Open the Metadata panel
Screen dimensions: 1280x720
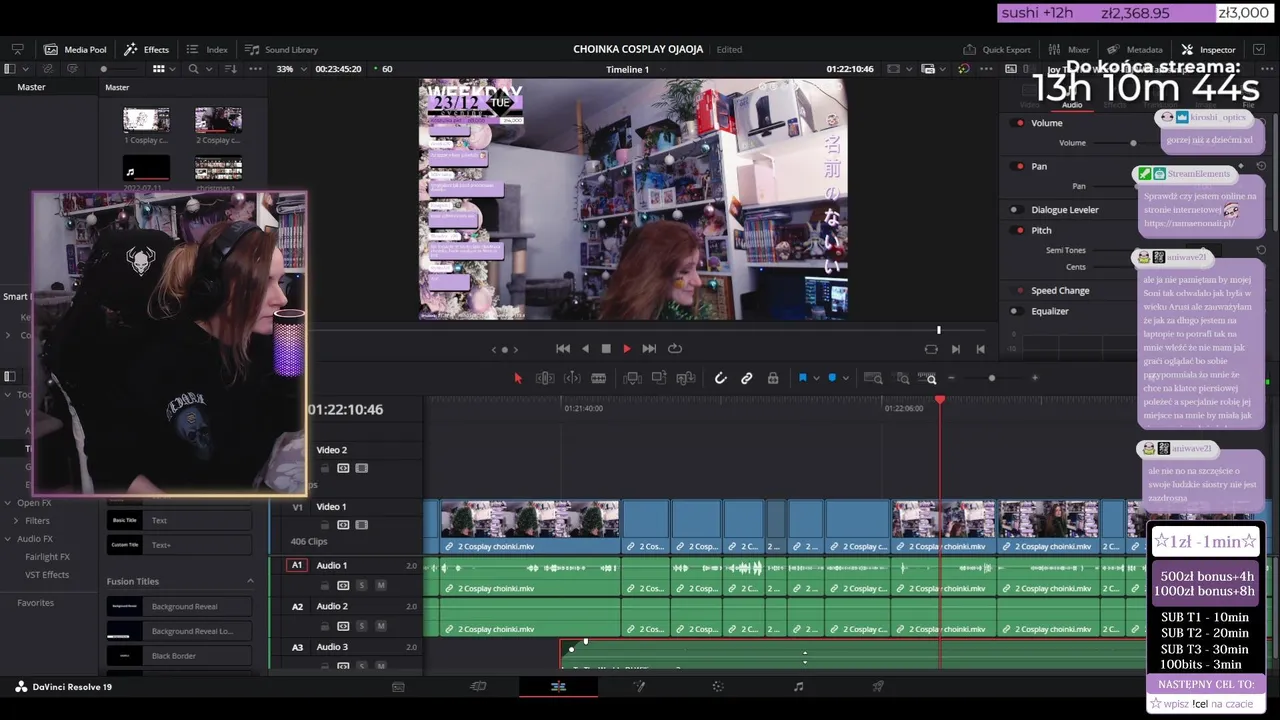tap(1135, 49)
